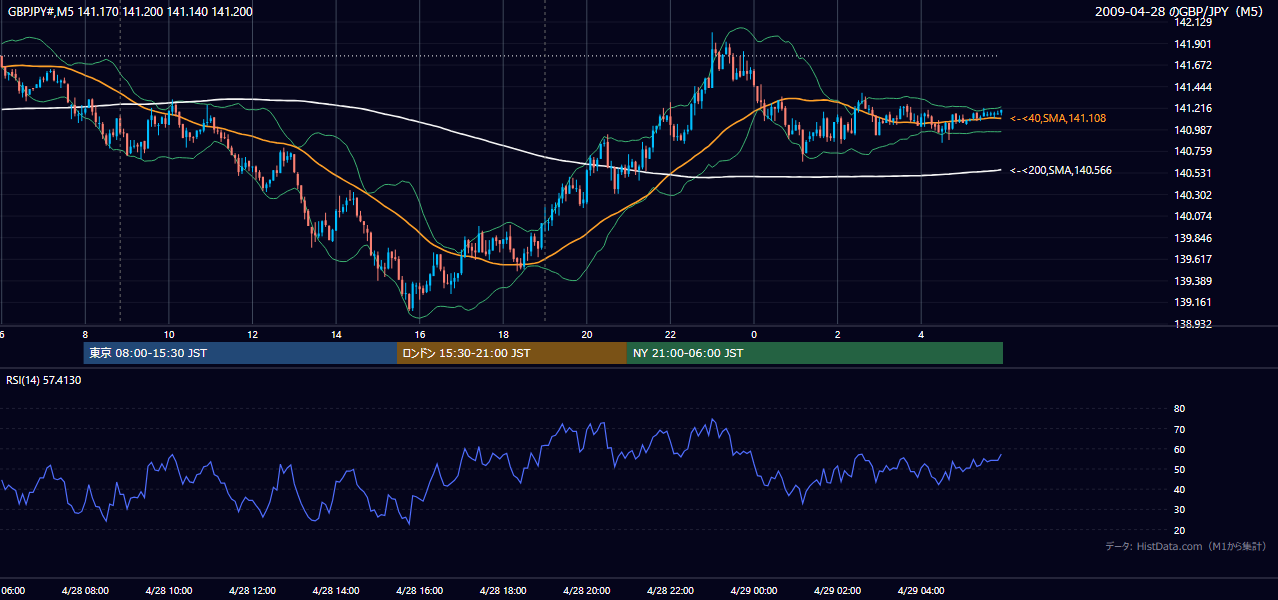This screenshot has width=1278, height=600.
Task: Click the 4/28 08:00 time label
Action: pyautogui.click(x=85, y=590)
